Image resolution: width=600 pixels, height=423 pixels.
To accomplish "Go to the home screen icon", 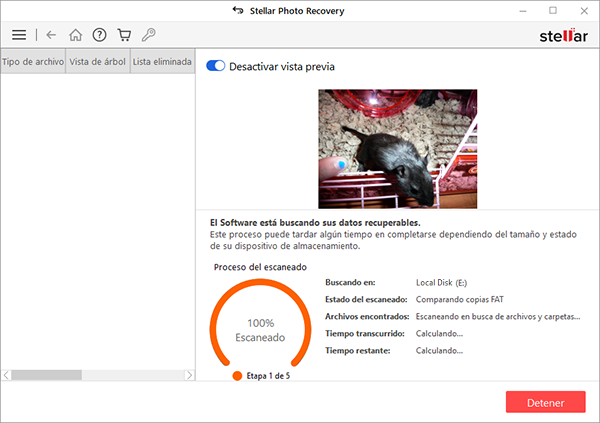I will (75, 35).
